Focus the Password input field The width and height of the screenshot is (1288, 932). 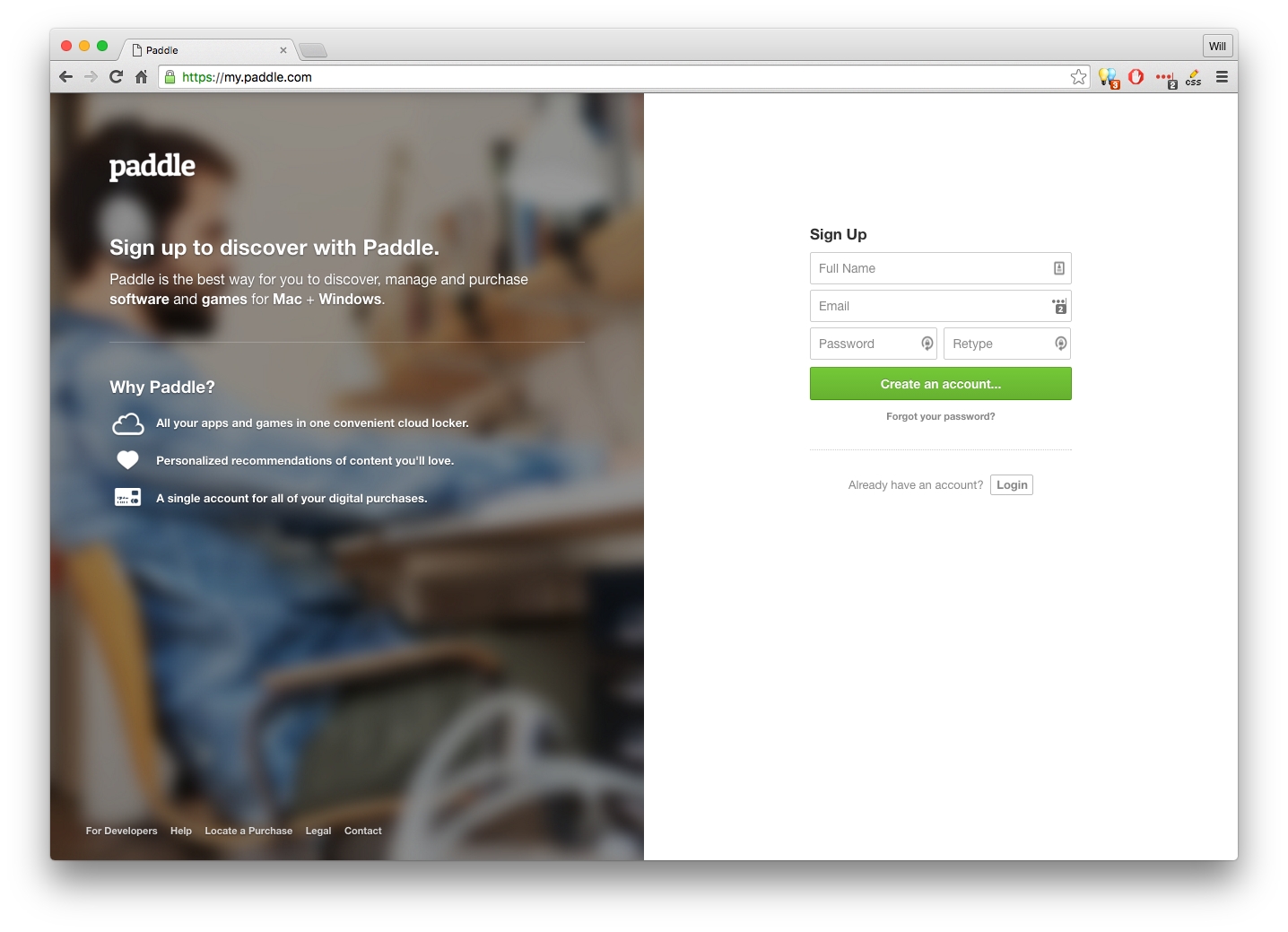[873, 344]
